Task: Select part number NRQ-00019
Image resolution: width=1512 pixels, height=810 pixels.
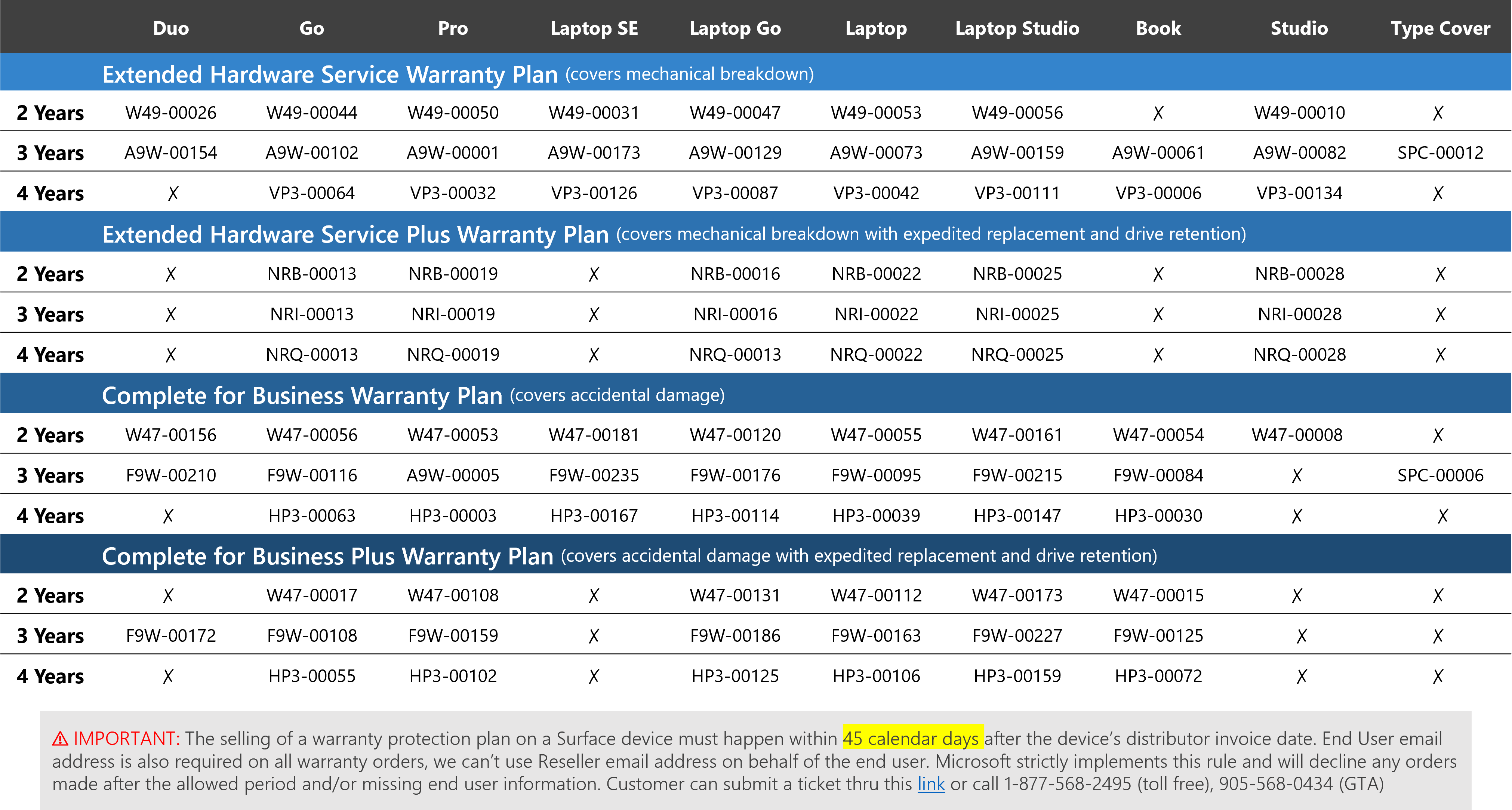Action: (453, 354)
